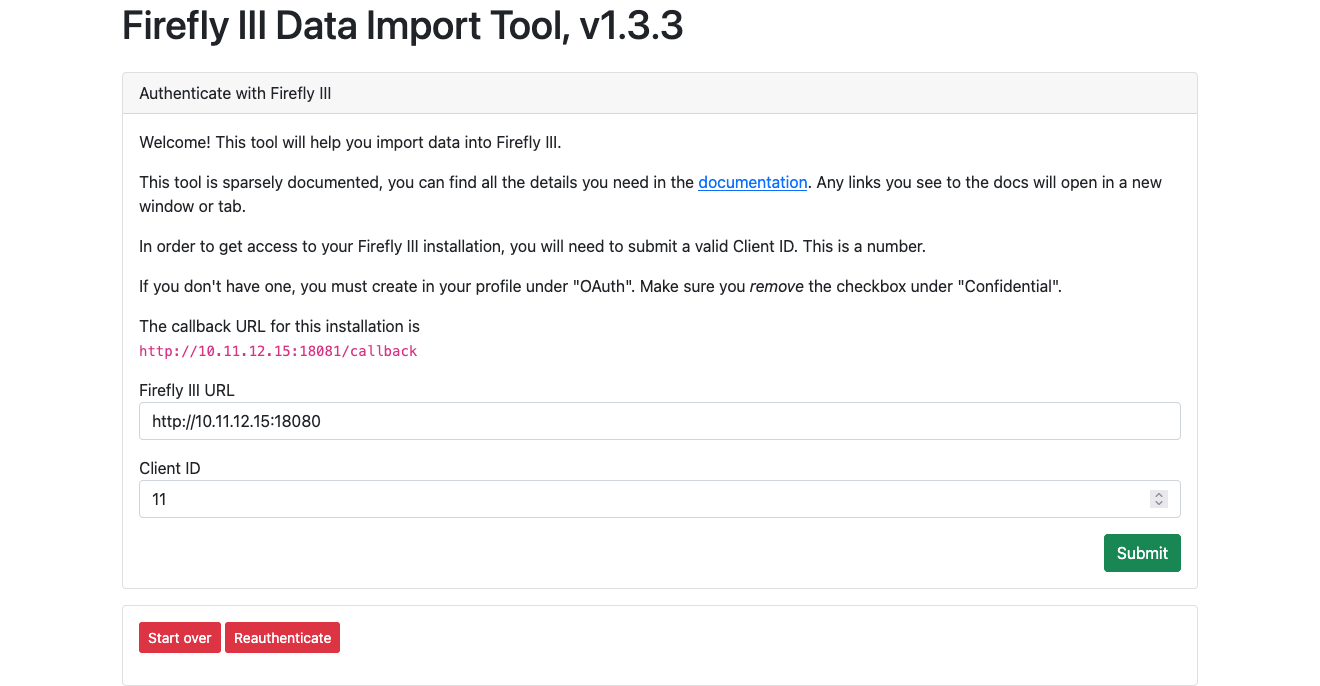Decrease Client ID with the down arrow
Image resolution: width=1320 pixels, height=686 pixels.
click(1159, 504)
